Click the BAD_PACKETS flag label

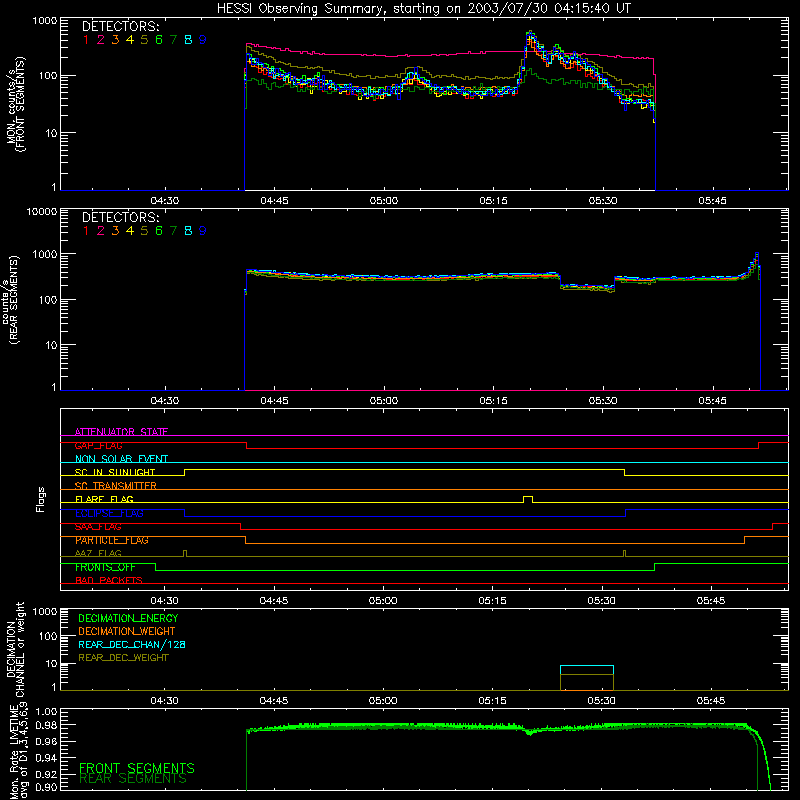click(x=109, y=581)
